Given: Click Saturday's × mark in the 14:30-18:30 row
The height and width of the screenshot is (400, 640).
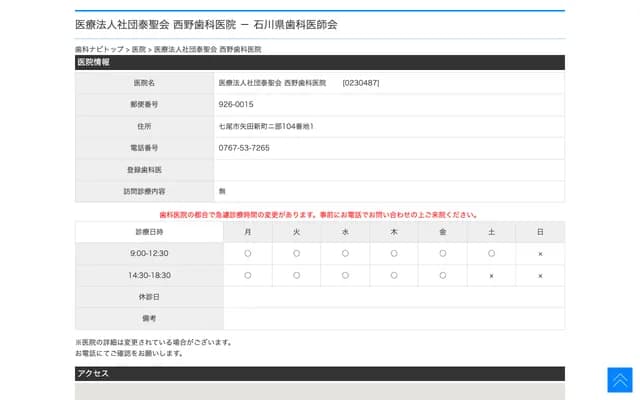Looking at the screenshot, I should 491,275.
